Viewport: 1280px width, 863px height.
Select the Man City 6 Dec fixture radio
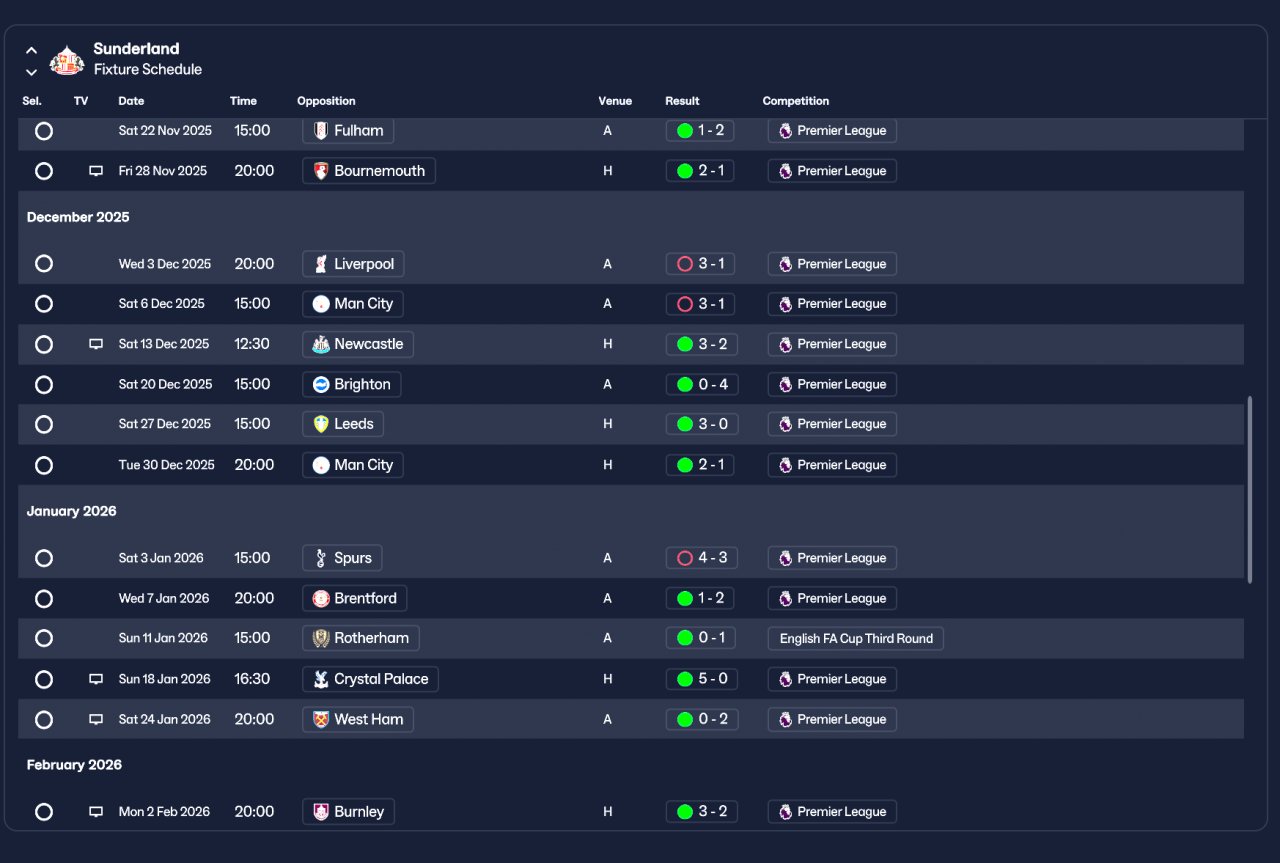(44, 304)
